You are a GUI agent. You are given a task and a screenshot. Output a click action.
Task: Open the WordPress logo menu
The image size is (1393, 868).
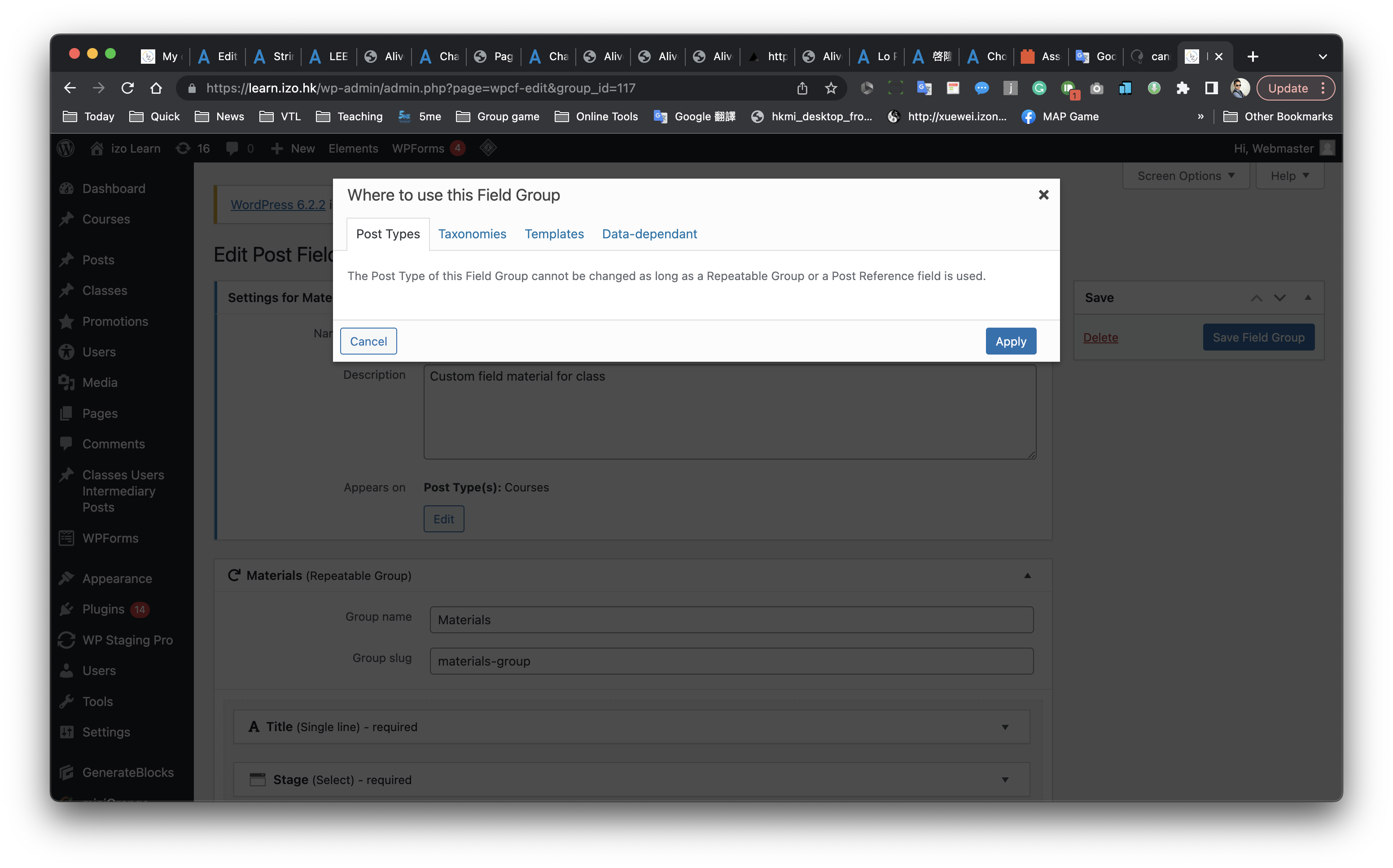coord(66,148)
